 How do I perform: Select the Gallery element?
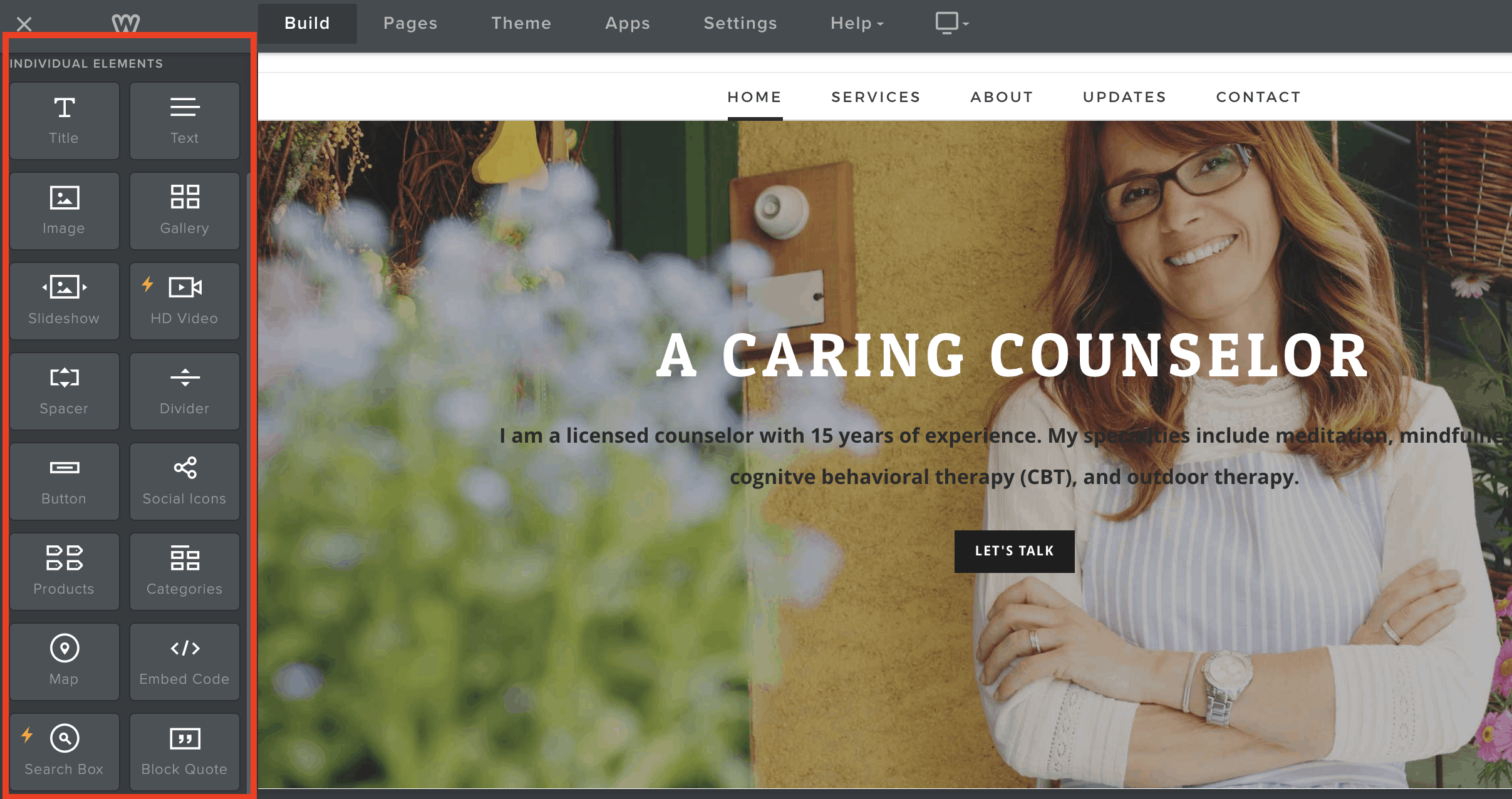click(185, 211)
